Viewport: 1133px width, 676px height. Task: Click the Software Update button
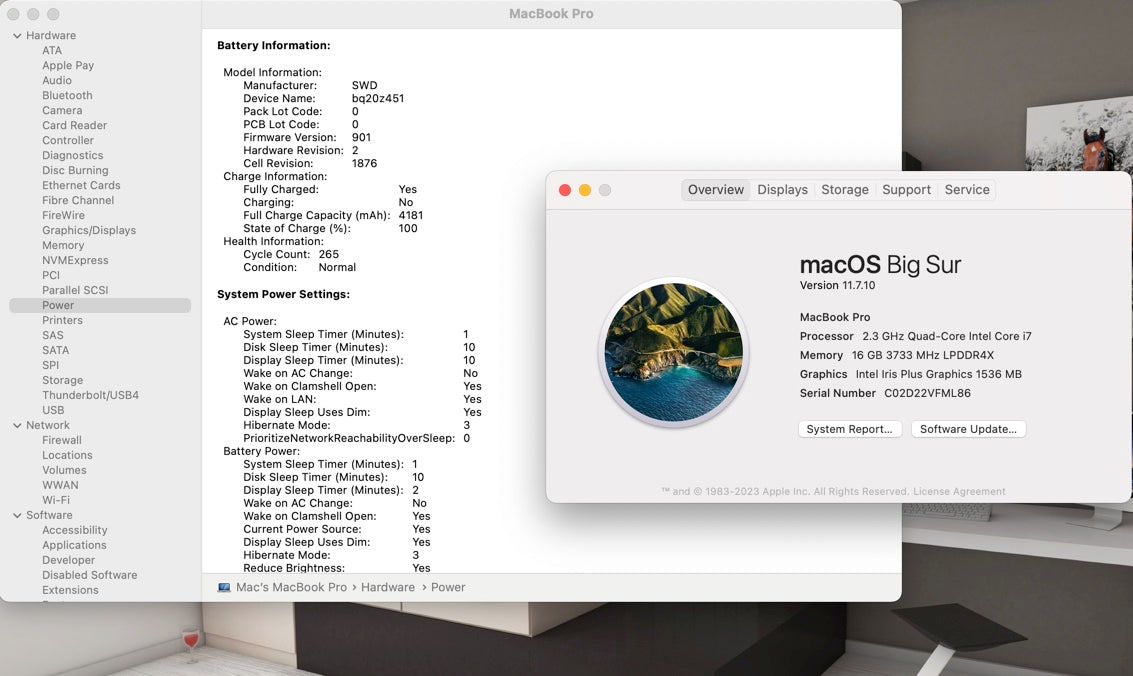click(x=968, y=429)
